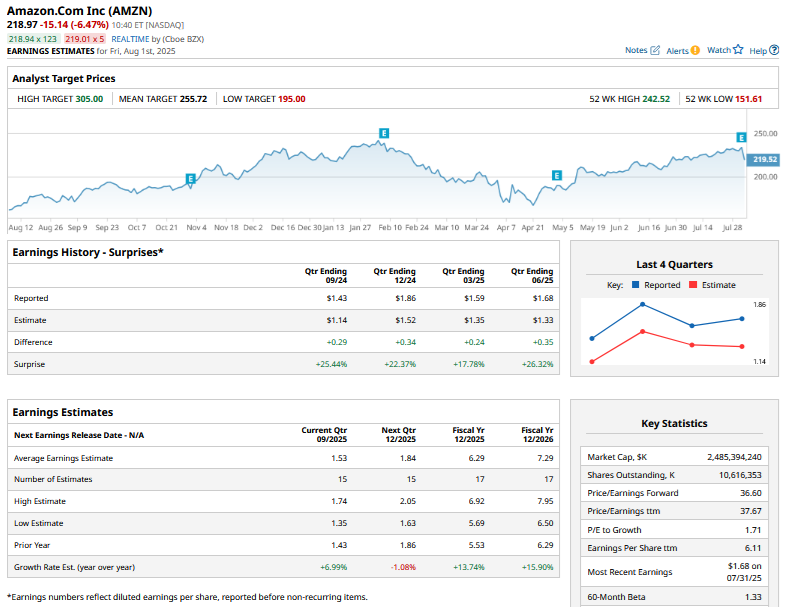Click the difference value +0.24
Viewport: 787px width, 607px height.
(x=474, y=342)
